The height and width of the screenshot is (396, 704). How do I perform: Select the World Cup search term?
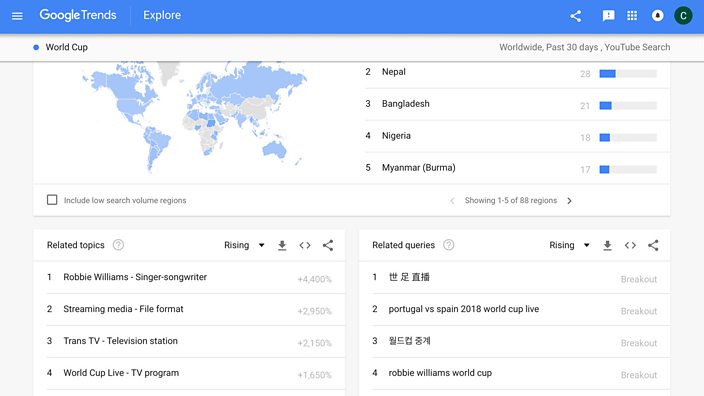click(x=66, y=47)
